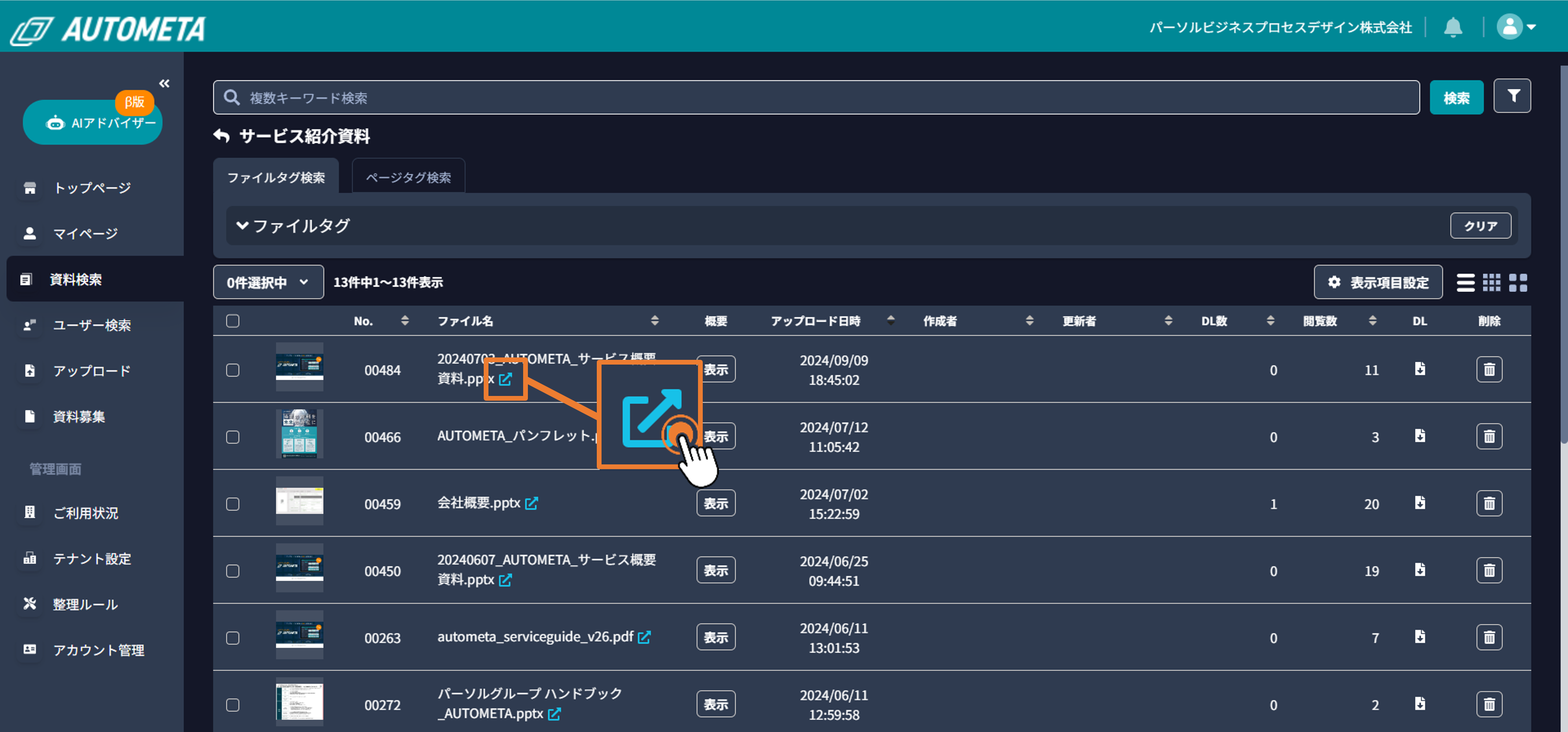Check the box for row 00272
Viewport: 1568px width, 732px height.
232,705
